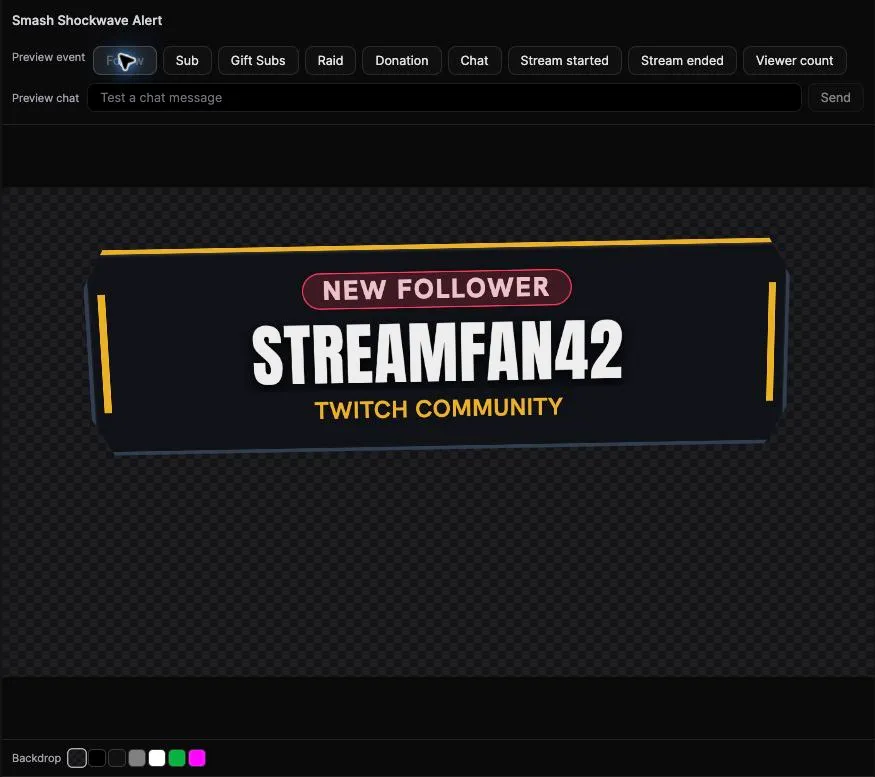The height and width of the screenshot is (777, 875).
Task: Trigger the Follow preview event
Action: tap(124, 60)
